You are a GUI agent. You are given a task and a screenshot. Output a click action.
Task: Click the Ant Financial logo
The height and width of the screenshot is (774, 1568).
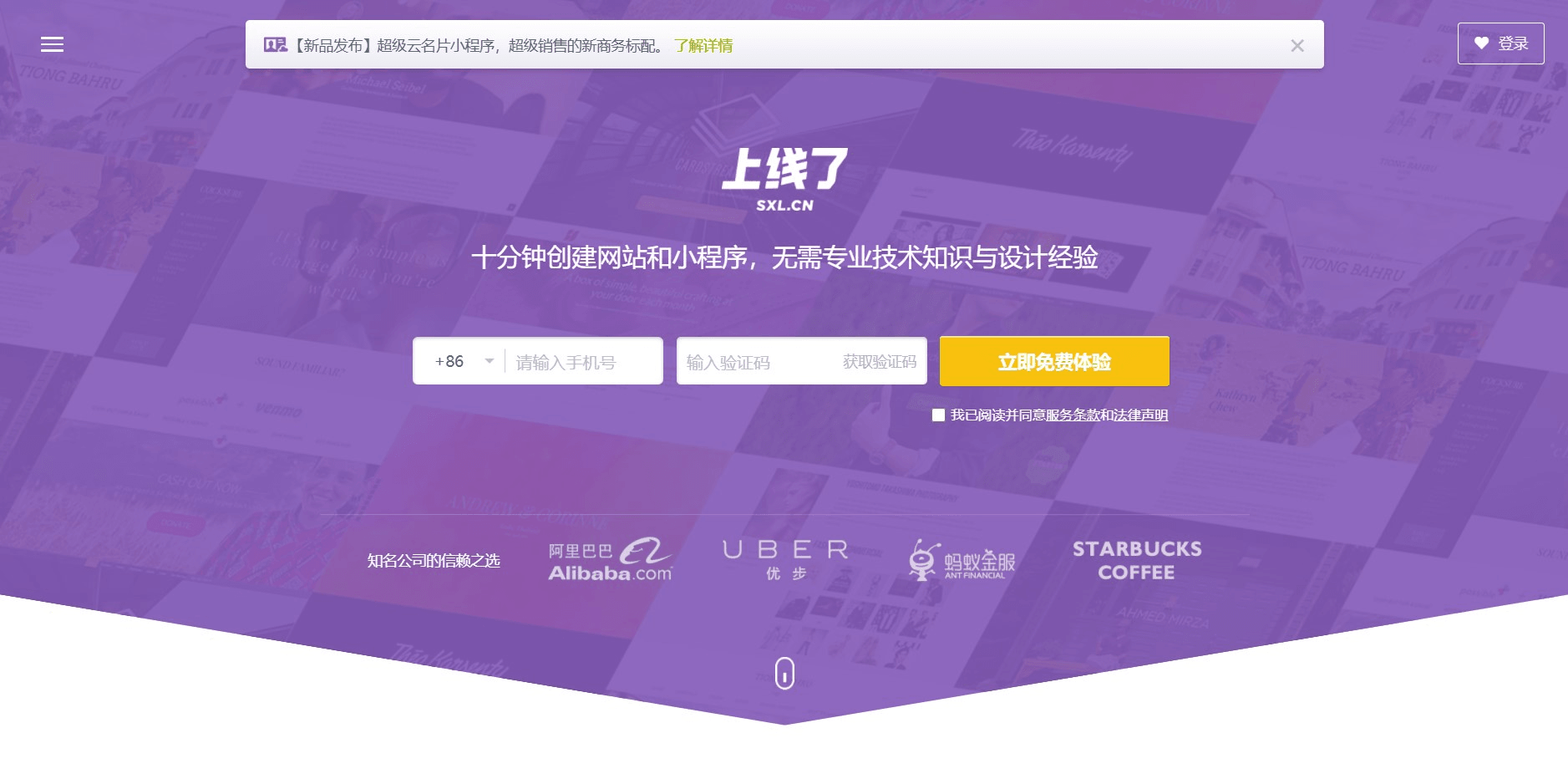point(962,560)
